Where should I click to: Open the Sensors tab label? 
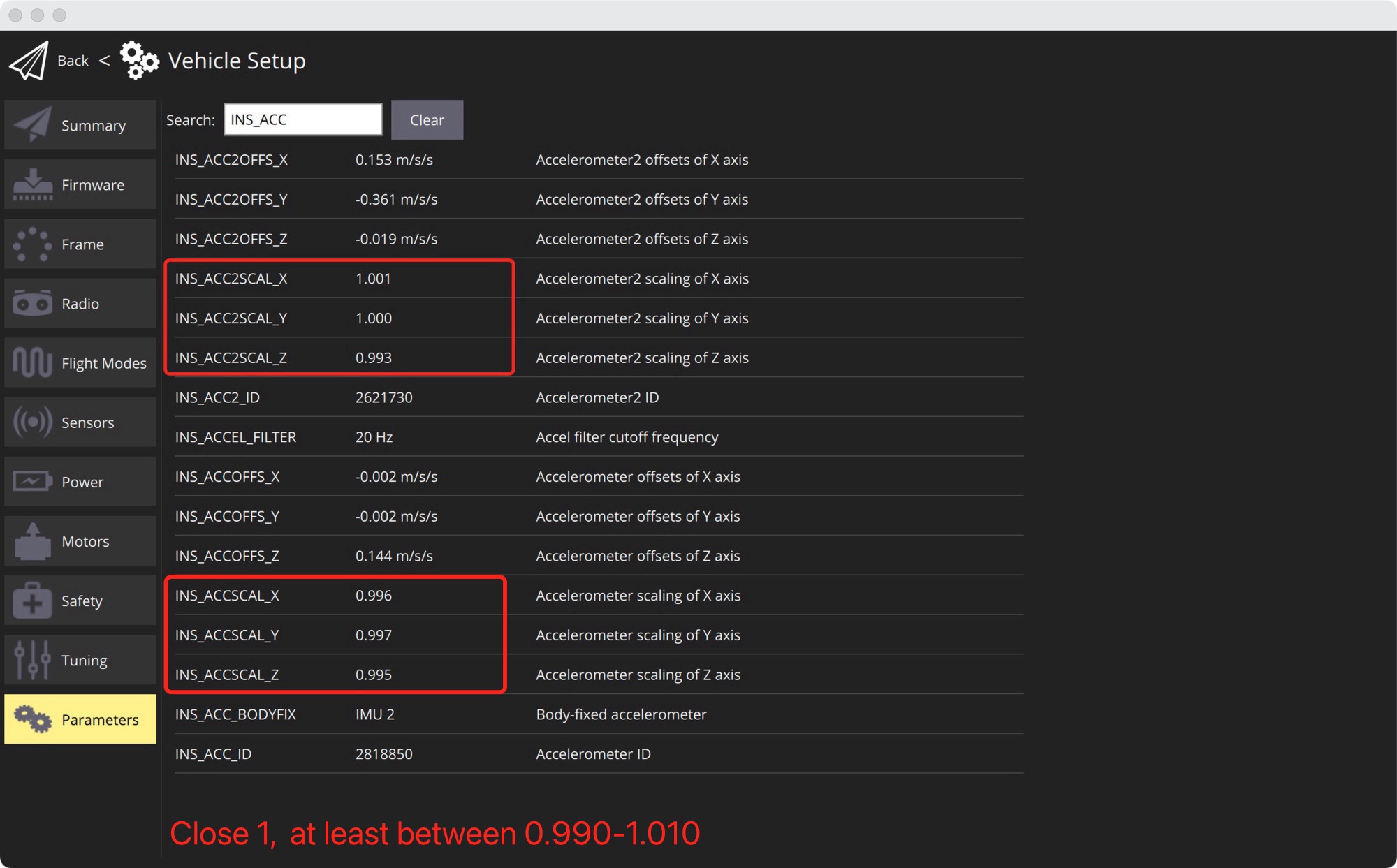click(87, 422)
